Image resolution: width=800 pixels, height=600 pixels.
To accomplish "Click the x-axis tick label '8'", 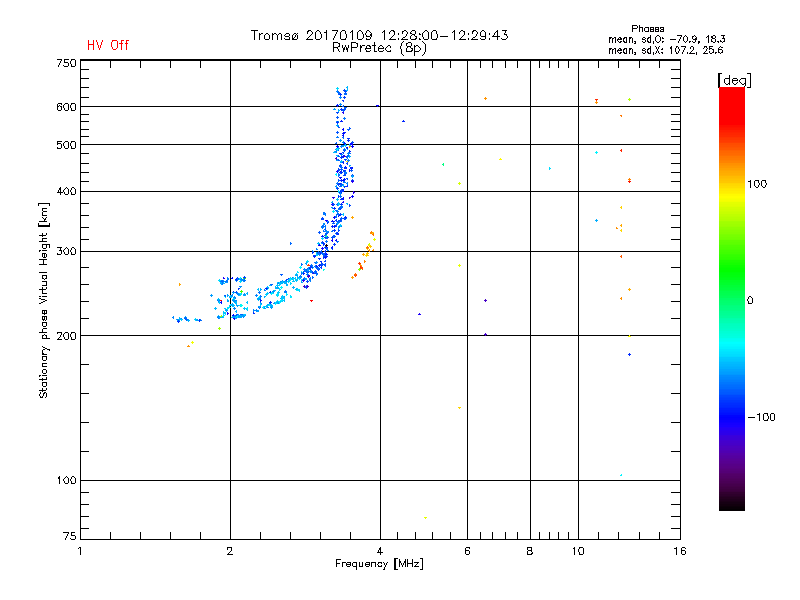I will point(530,551).
